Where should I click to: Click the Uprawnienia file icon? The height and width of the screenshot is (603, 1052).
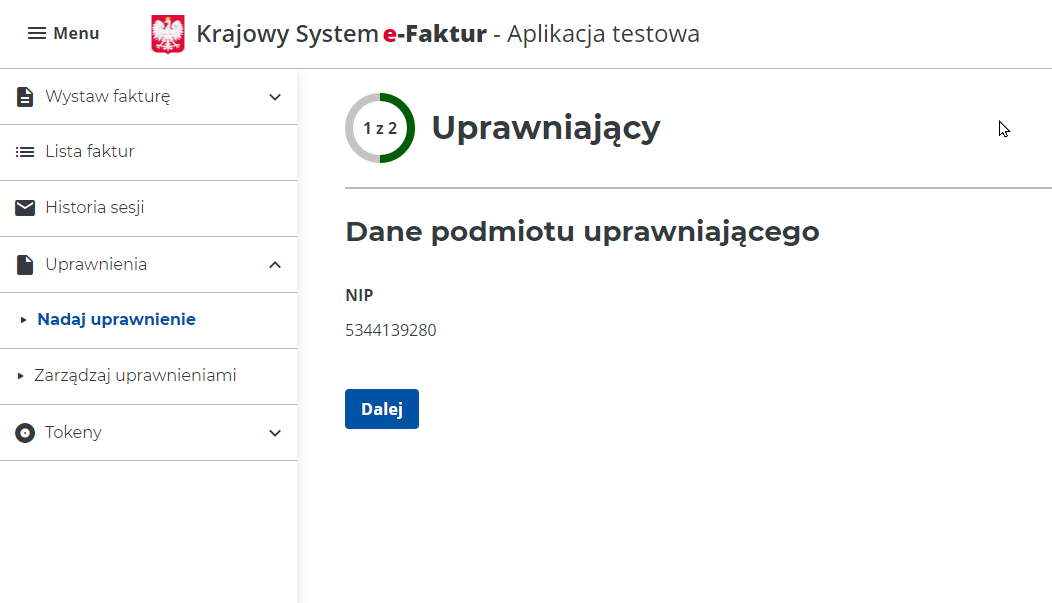pyautogui.click(x=25, y=265)
